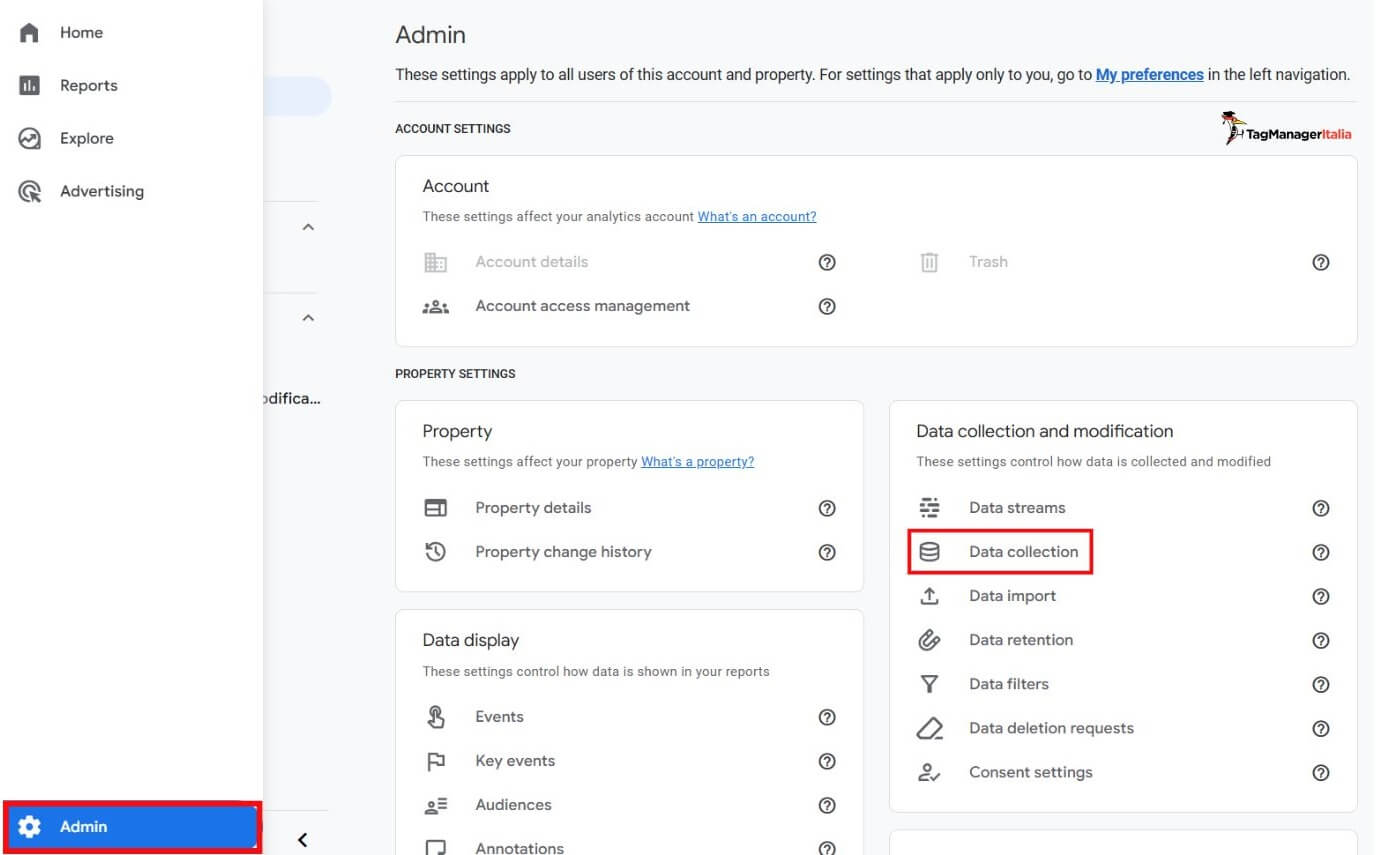Image resolution: width=1381 pixels, height=855 pixels.
Task: Click the Trash bin icon
Action: (929, 262)
